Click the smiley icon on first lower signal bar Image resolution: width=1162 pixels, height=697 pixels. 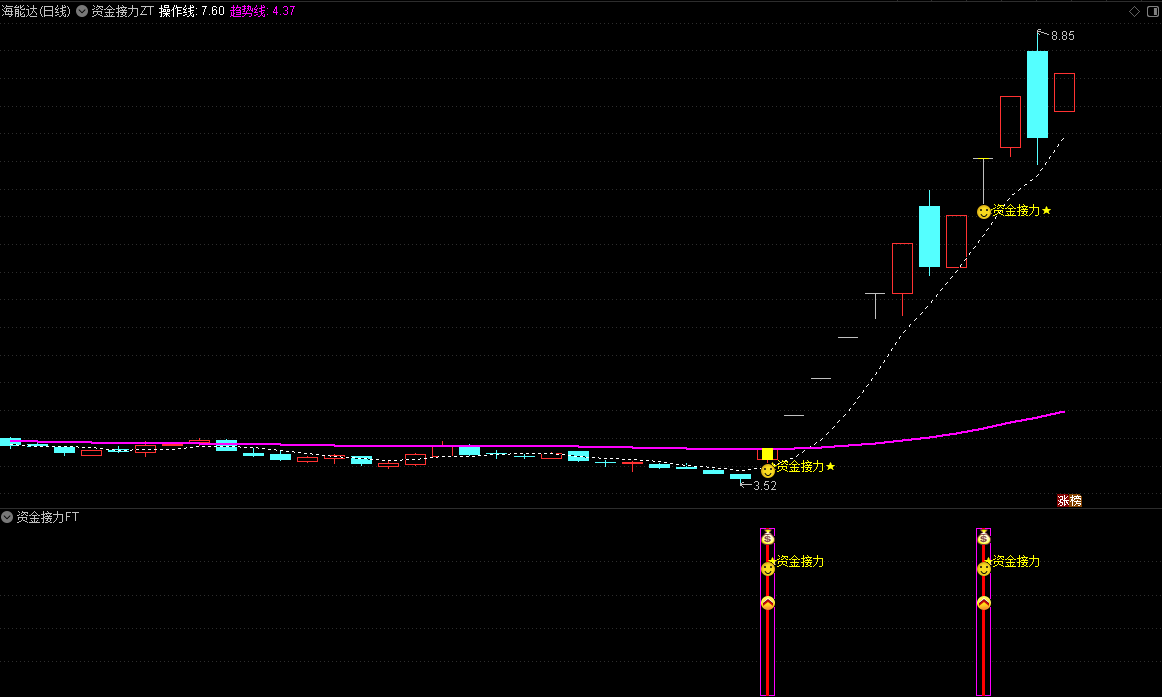pyautogui.click(x=768, y=569)
